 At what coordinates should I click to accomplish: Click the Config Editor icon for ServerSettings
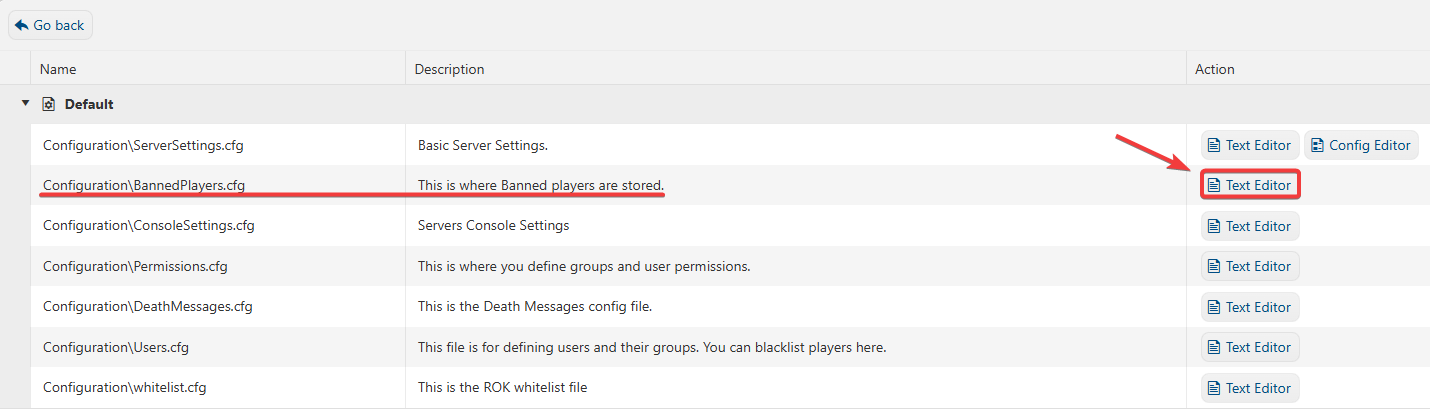tap(1317, 145)
